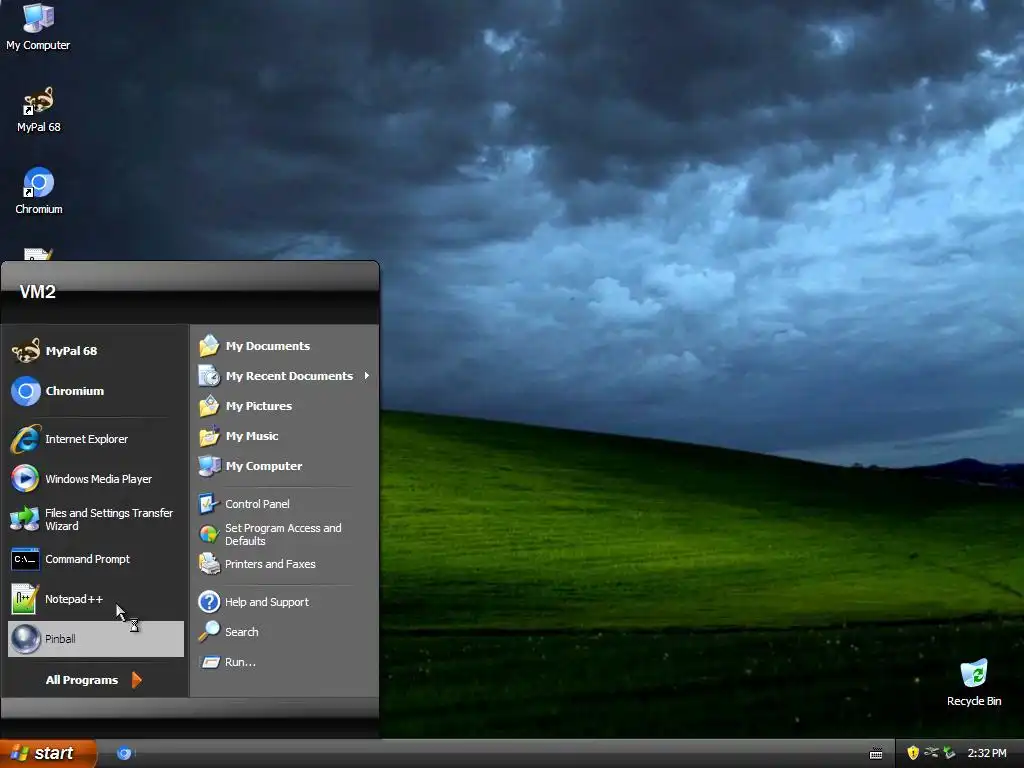
Task: Click Safely Remove Hardware tray icon
Action: click(949, 753)
